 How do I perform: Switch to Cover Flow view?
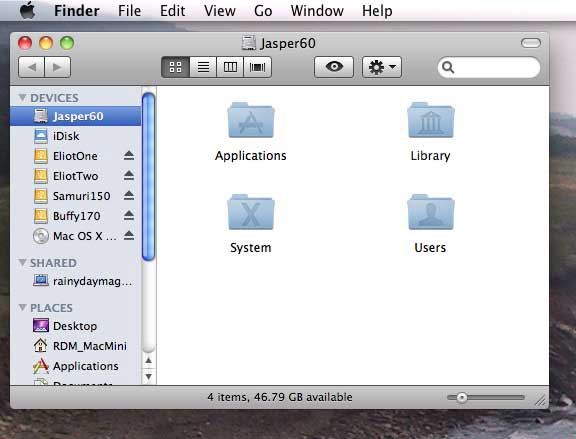[257, 67]
